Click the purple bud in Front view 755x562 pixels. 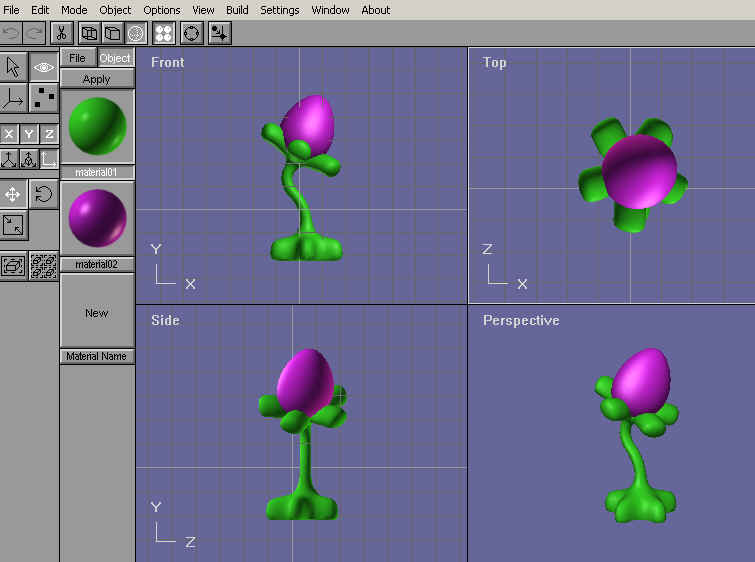308,124
